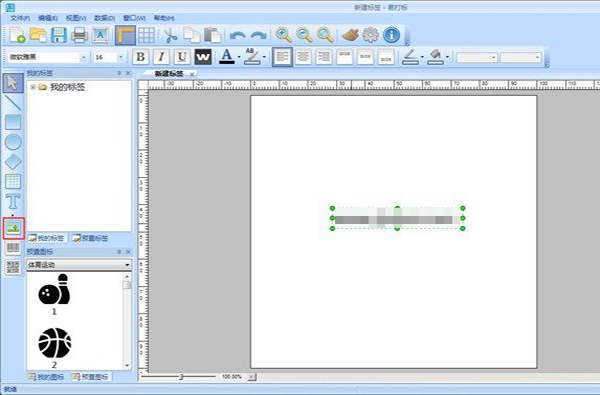Click the print icon in toolbar

pyautogui.click(x=80, y=35)
